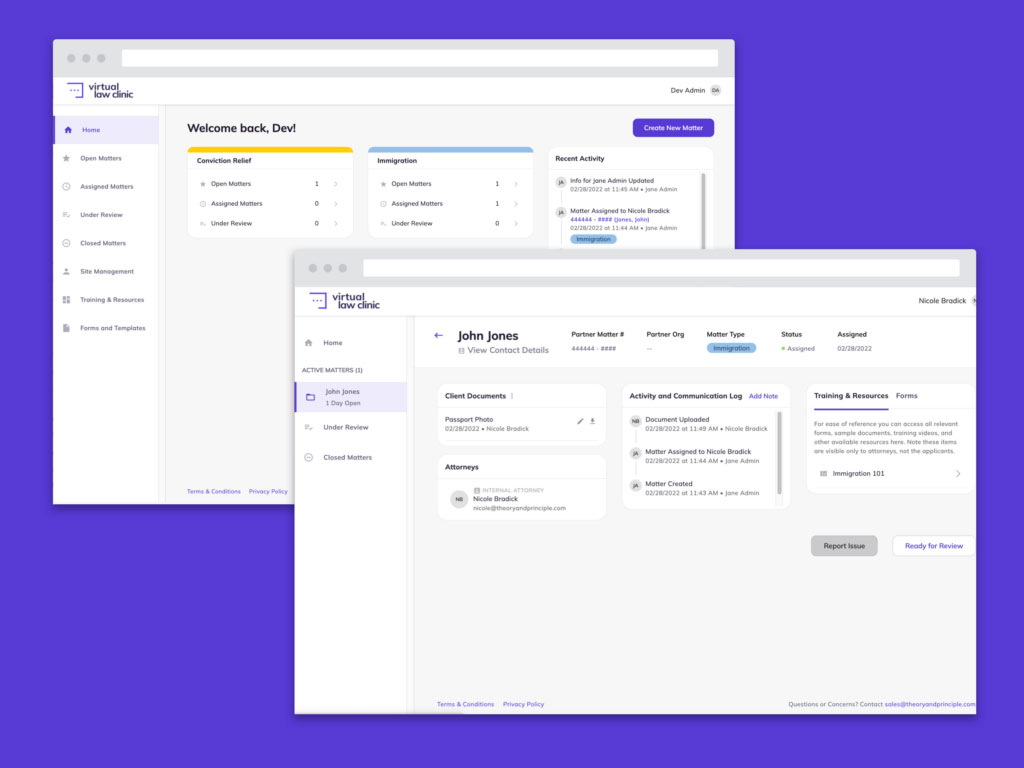Select the John Jones folder icon in sidebar

[310, 397]
